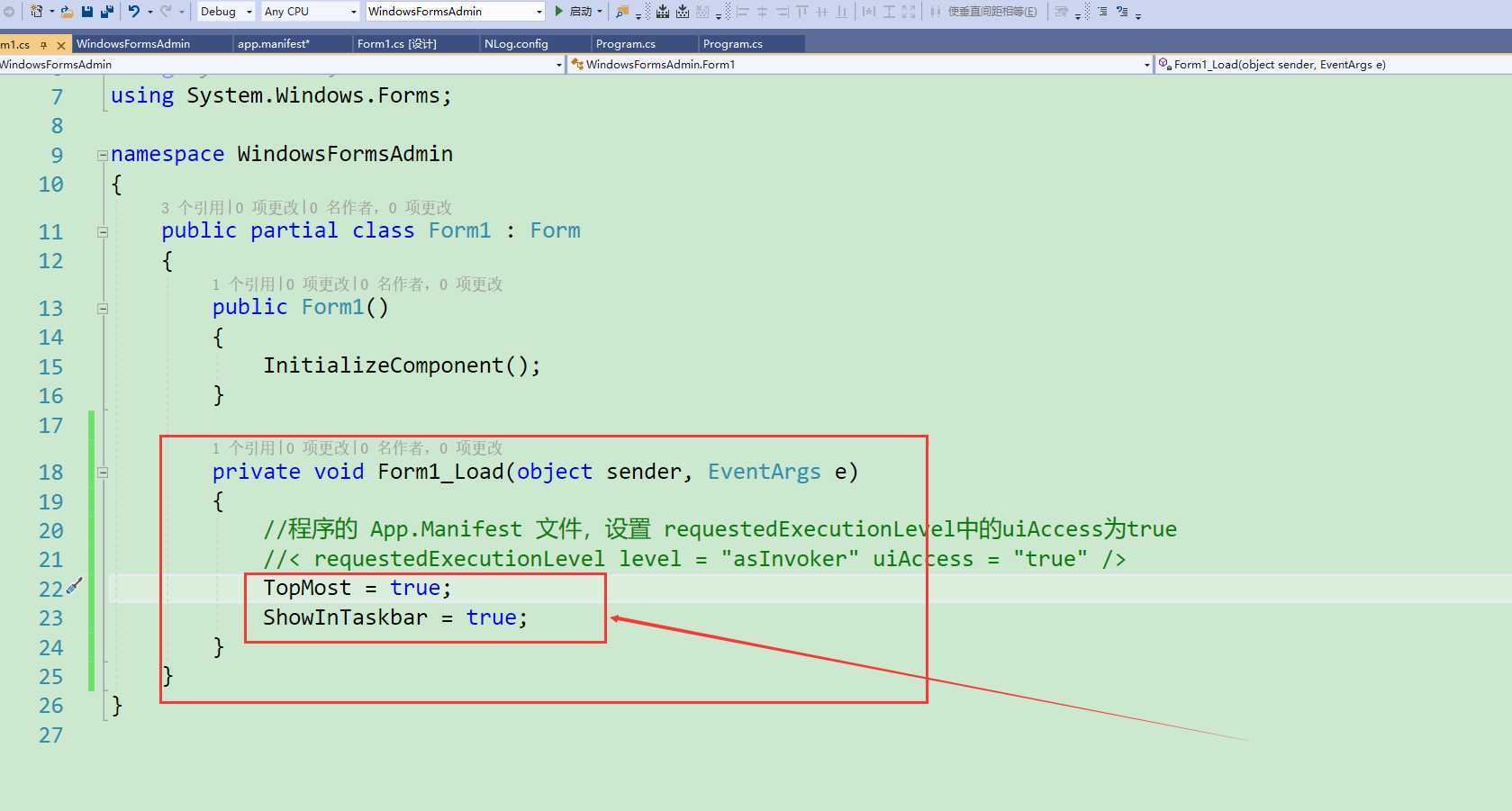Click the Align Bottoms layout icon
This screenshot has height=811, width=1512.
(842, 12)
